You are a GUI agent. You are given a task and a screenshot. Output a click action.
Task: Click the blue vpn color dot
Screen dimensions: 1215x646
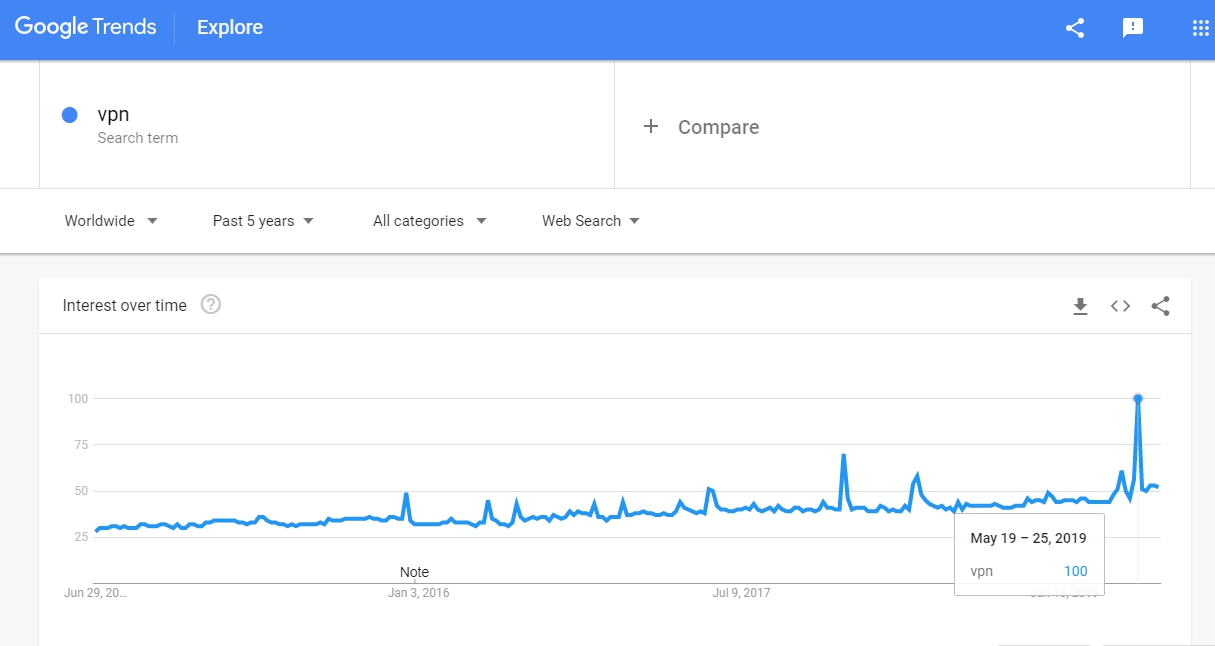70,115
